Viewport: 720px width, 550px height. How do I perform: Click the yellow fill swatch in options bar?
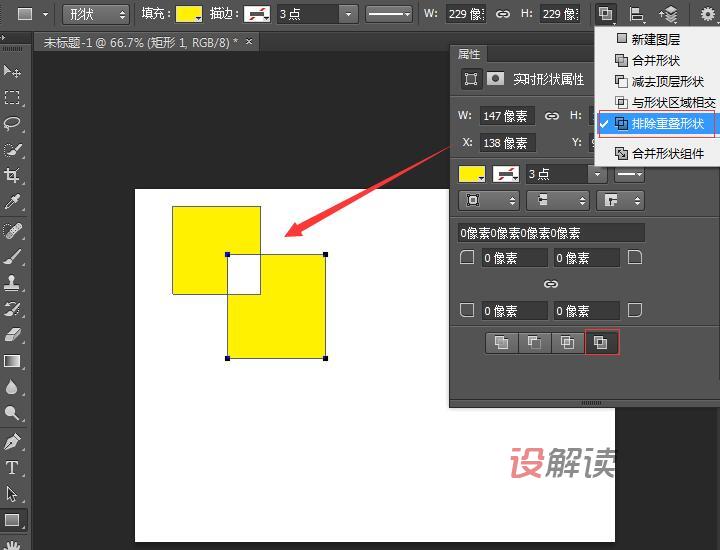point(188,14)
